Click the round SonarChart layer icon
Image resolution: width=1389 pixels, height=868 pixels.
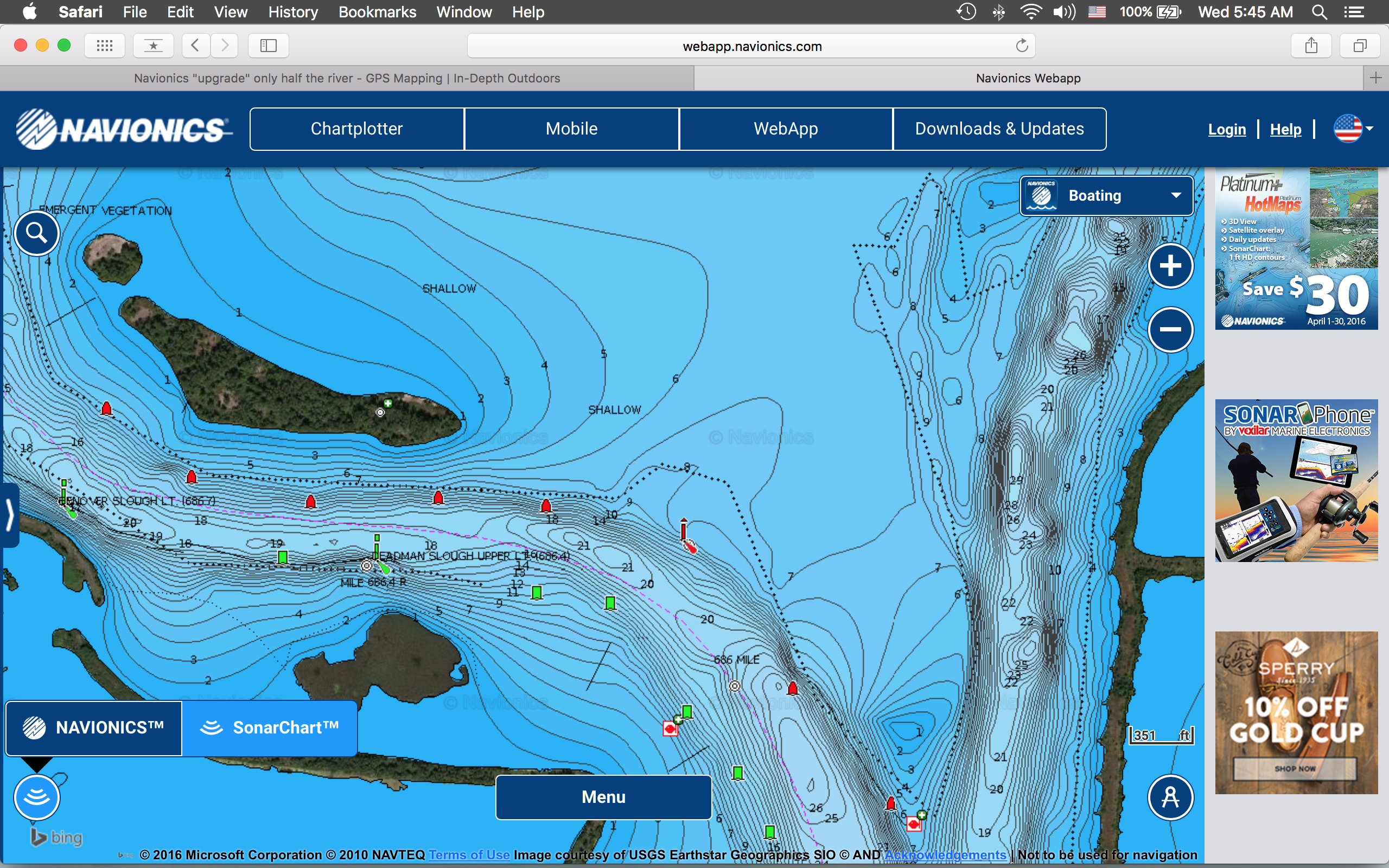pyautogui.click(x=37, y=797)
